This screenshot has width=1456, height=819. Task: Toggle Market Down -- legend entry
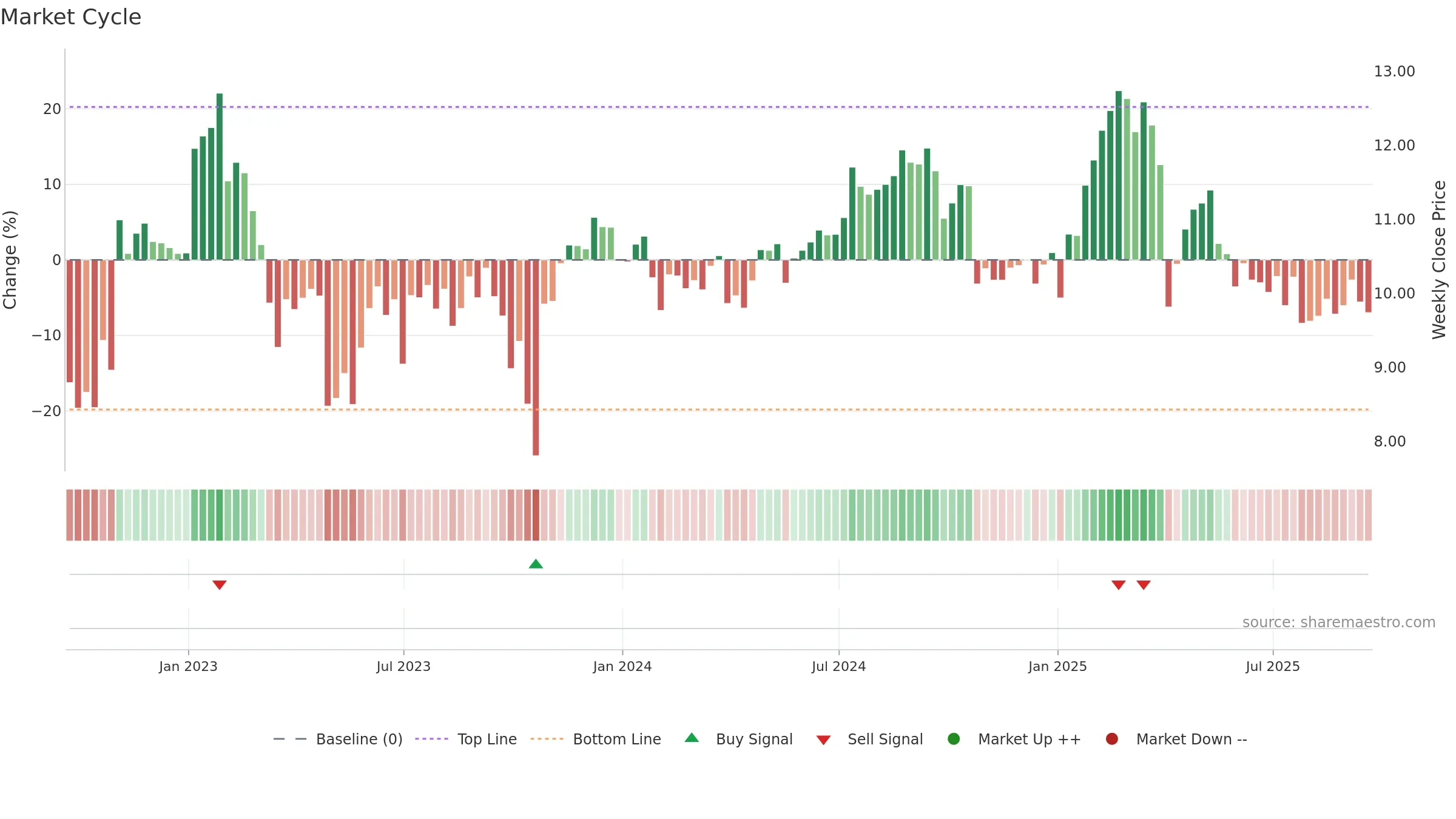[x=1176, y=739]
